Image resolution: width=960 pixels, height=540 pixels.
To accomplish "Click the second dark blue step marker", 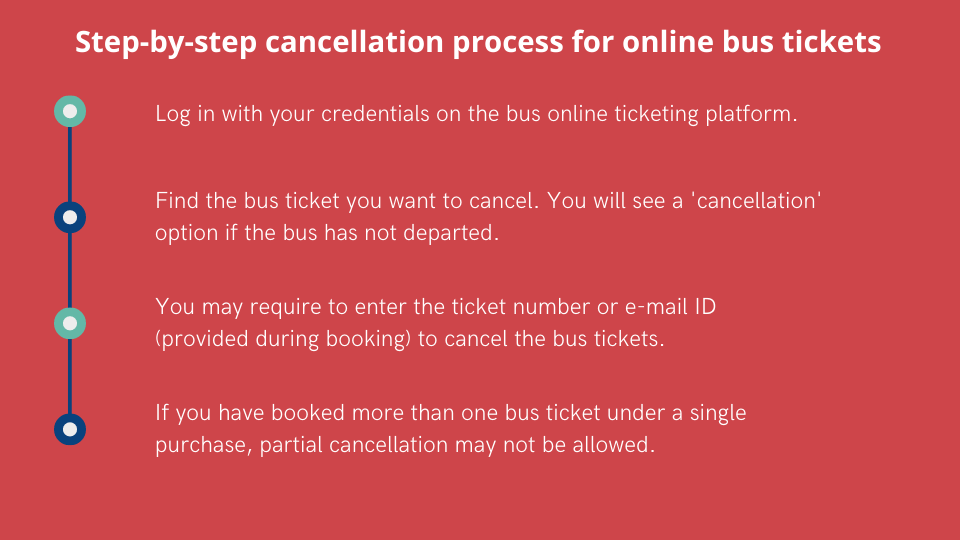I will [70, 217].
